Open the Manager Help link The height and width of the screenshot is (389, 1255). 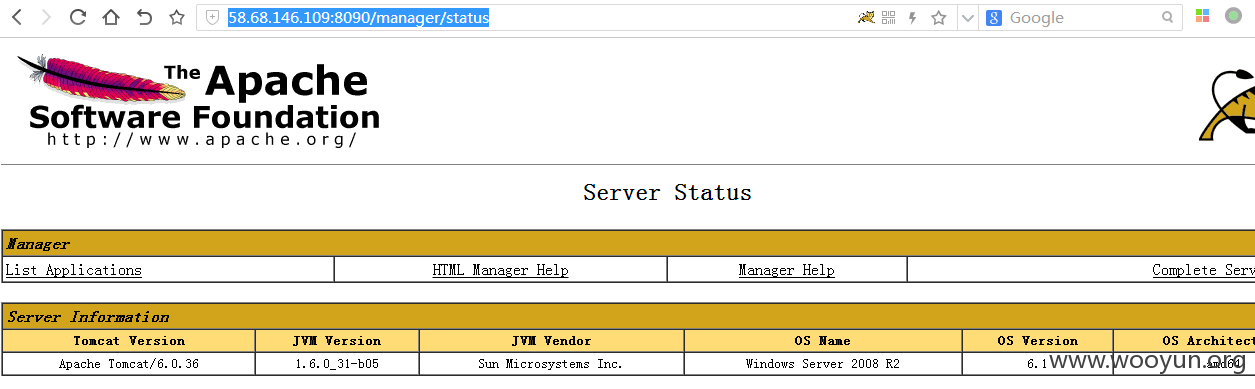786,270
